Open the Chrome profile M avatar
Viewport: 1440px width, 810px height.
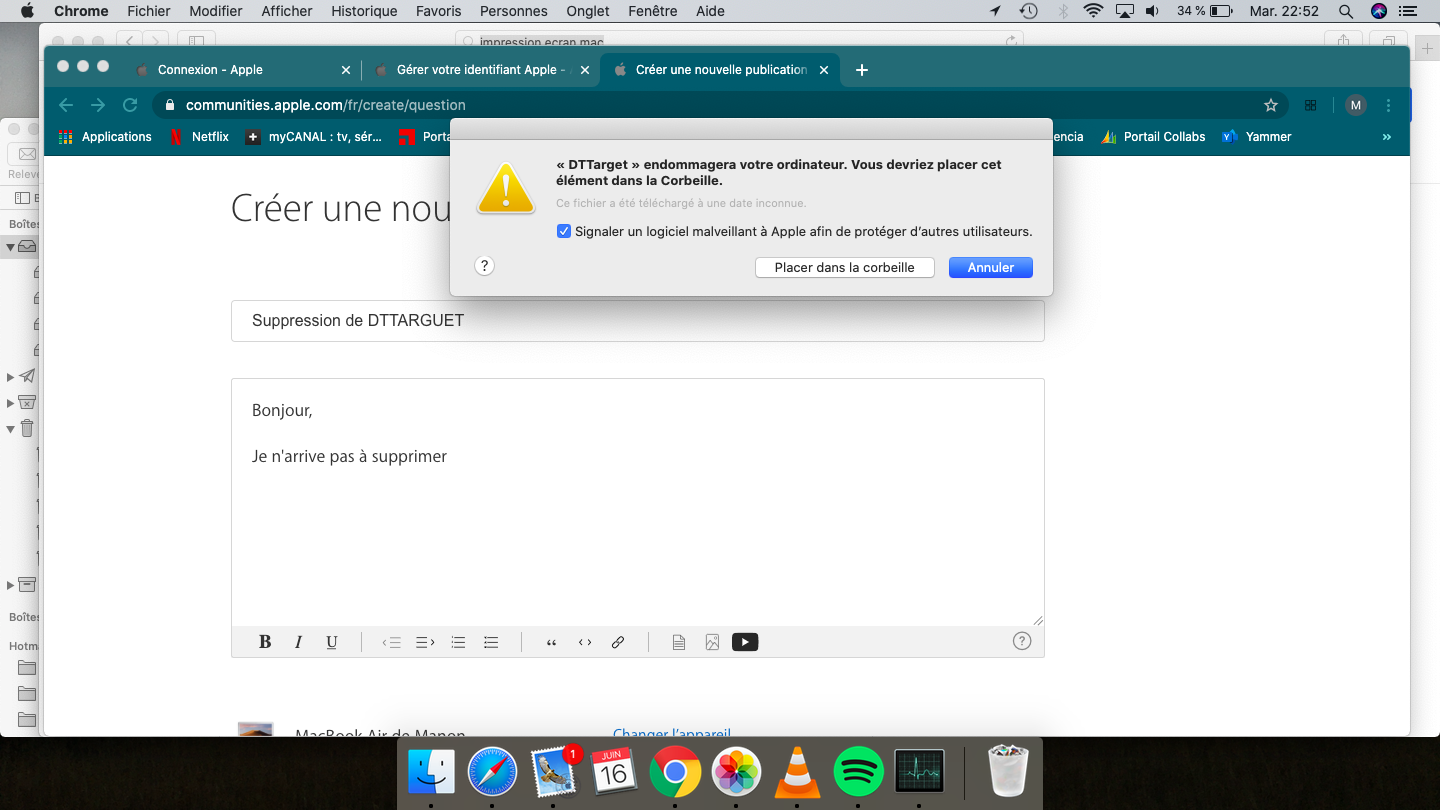pyautogui.click(x=1356, y=105)
